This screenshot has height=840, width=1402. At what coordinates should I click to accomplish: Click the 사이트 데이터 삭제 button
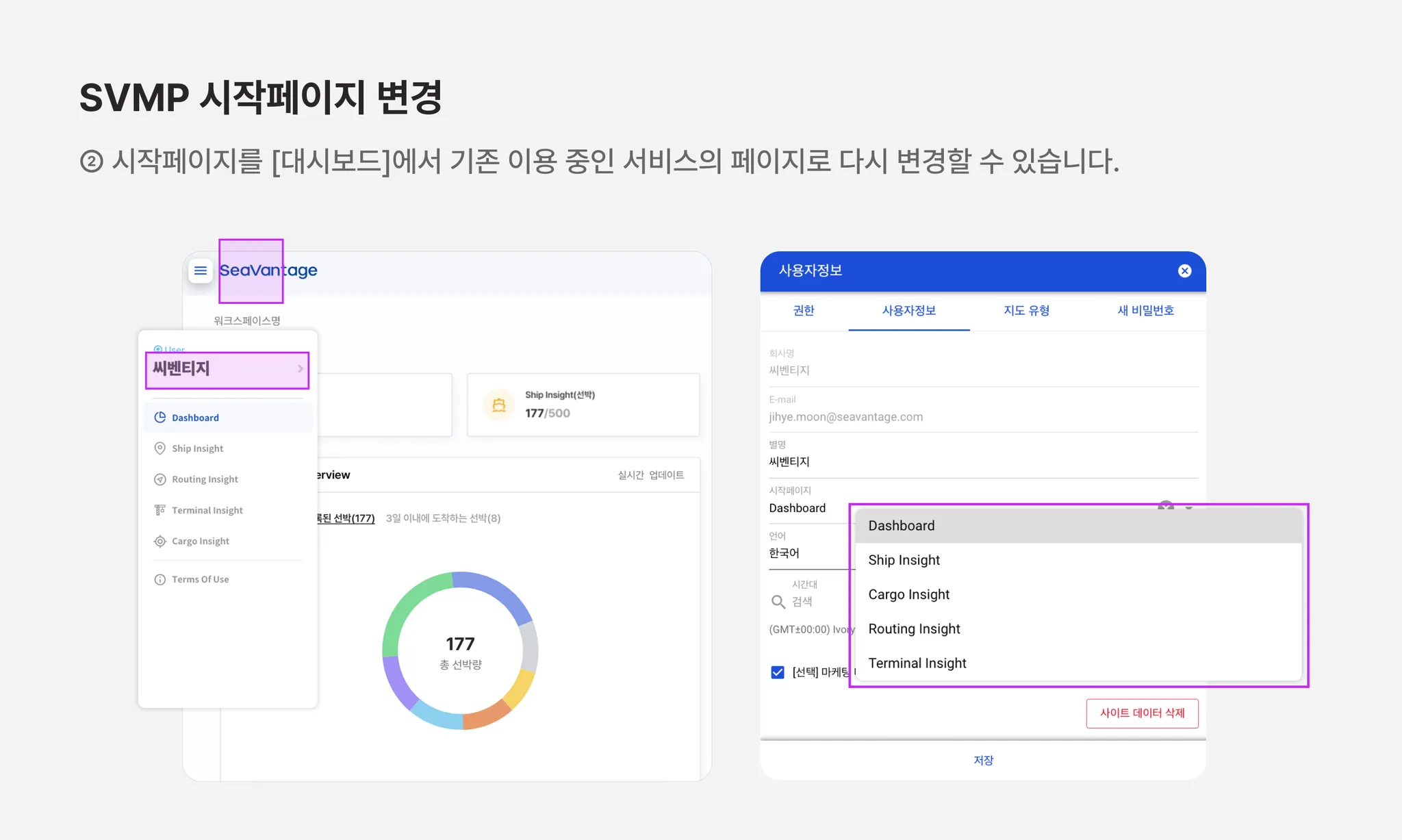click(x=1142, y=713)
